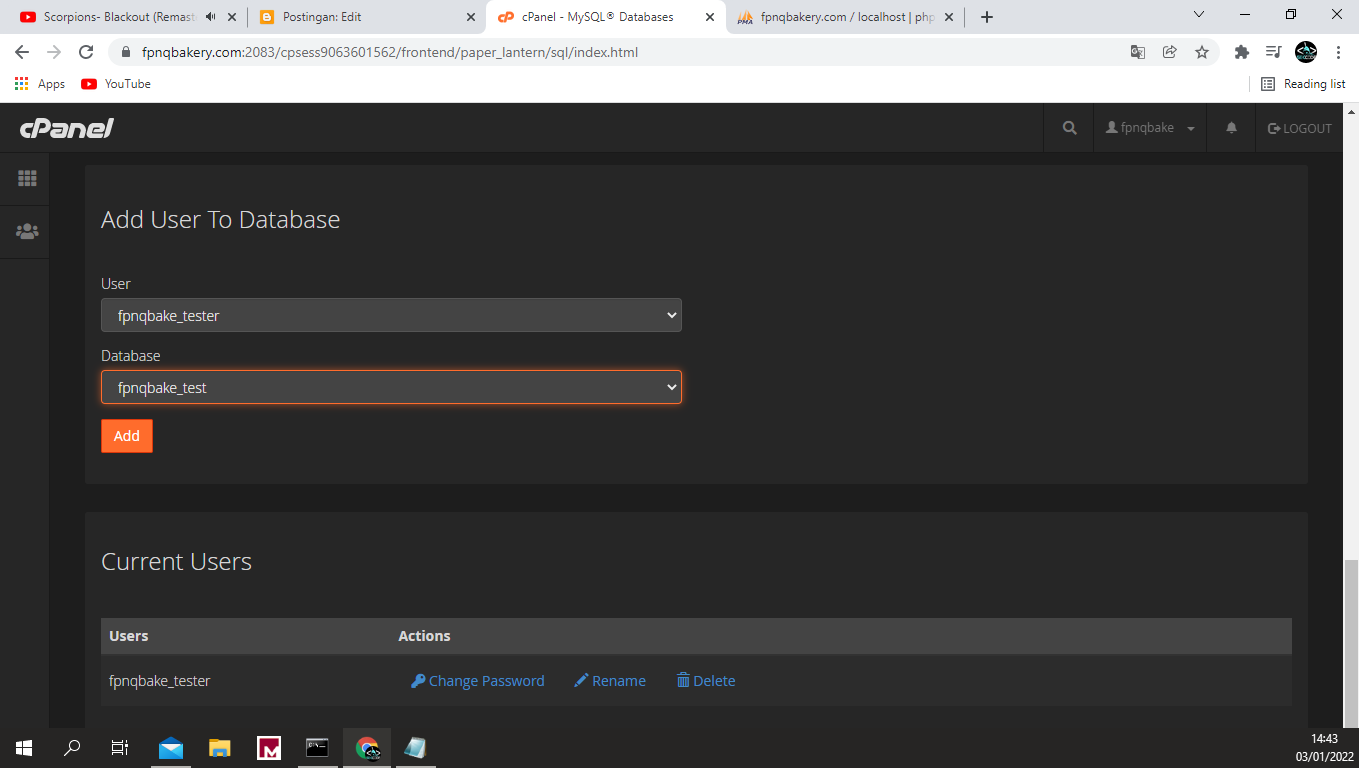This screenshot has width=1359, height=768.
Task: Click the orange Add button
Action: pyautogui.click(x=127, y=436)
